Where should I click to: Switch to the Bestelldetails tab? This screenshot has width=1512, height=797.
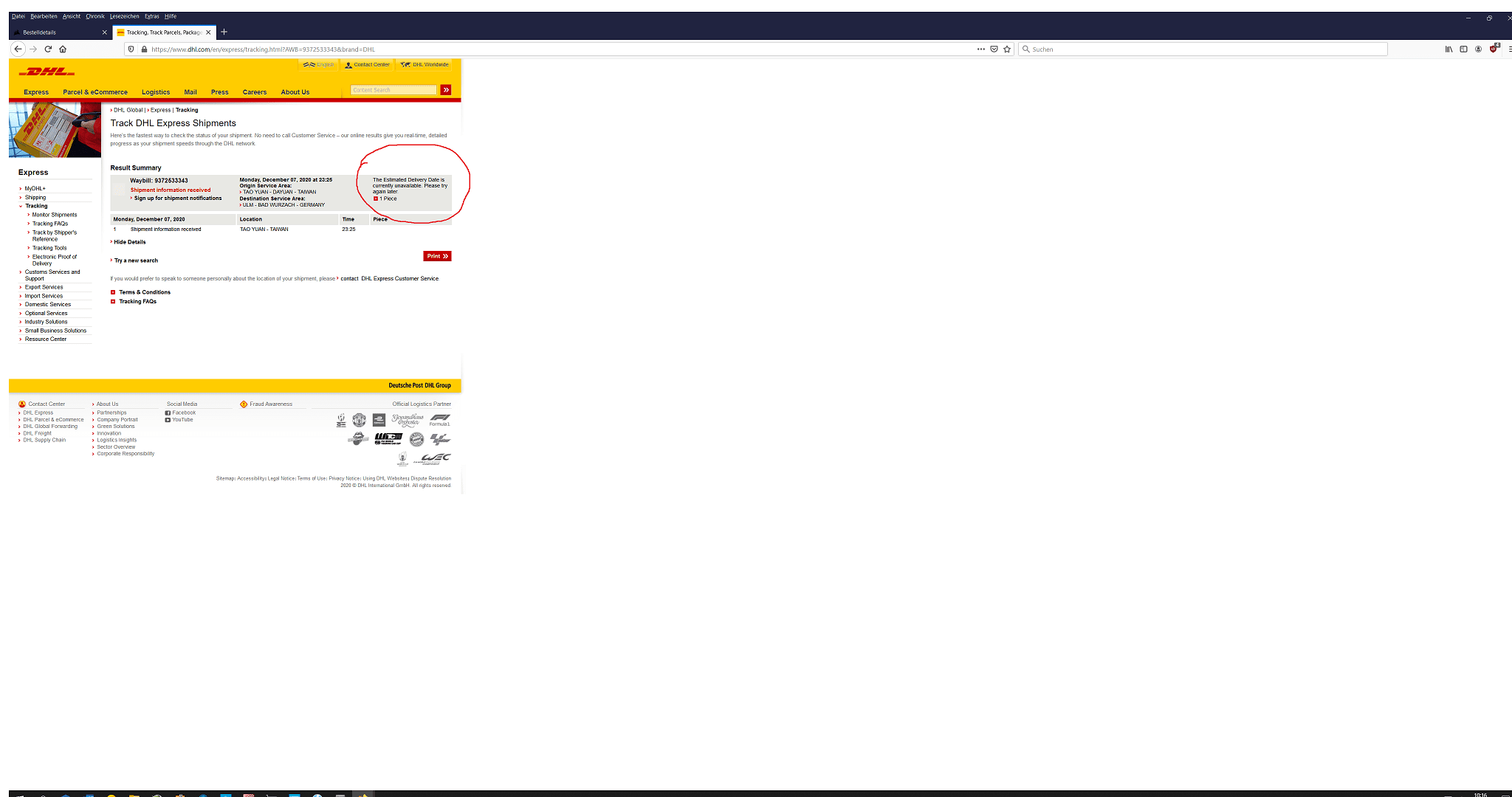click(x=40, y=32)
